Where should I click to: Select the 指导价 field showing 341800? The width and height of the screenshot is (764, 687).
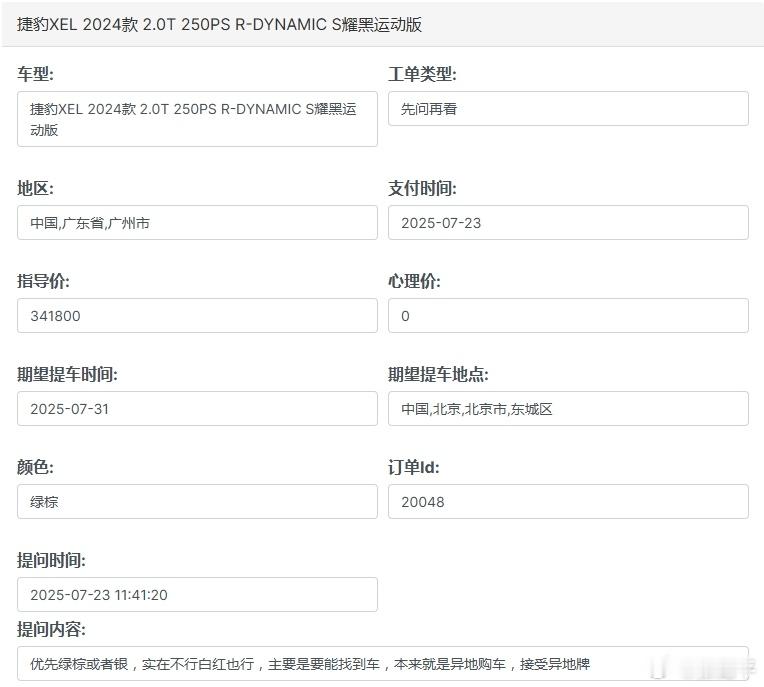[x=197, y=316]
